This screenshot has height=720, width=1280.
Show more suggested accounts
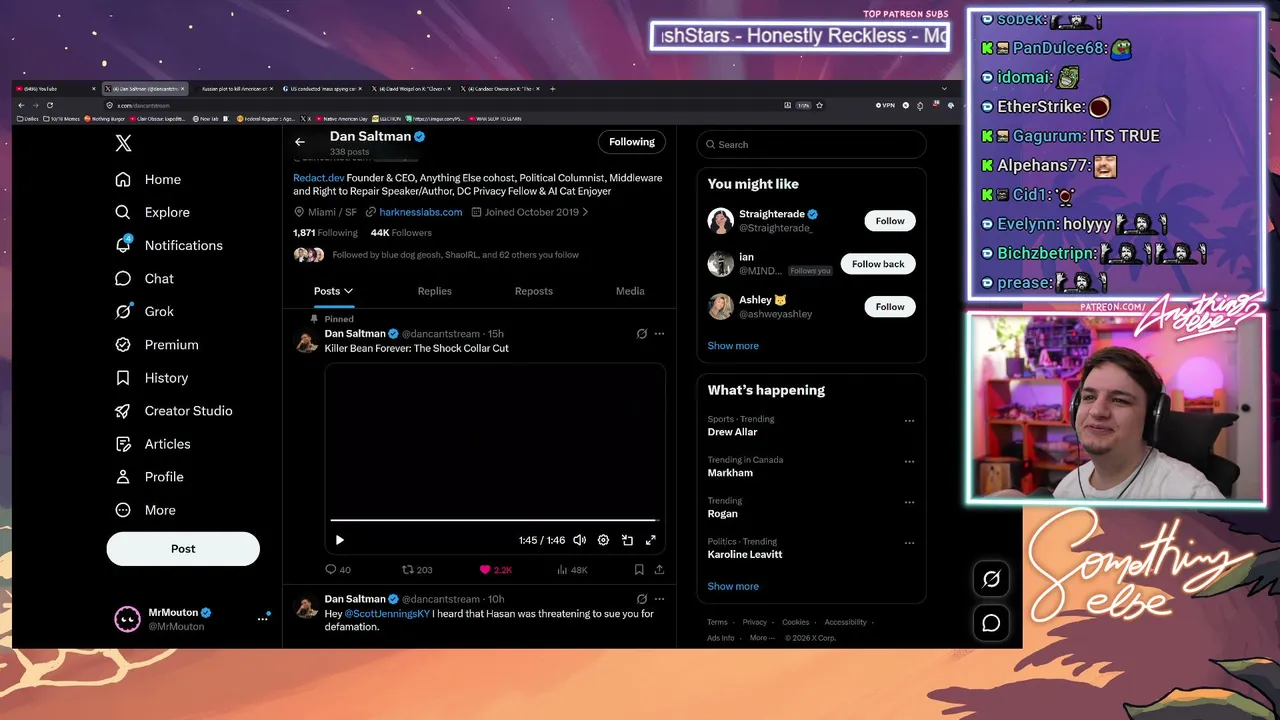pyautogui.click(x=733, y=346)
